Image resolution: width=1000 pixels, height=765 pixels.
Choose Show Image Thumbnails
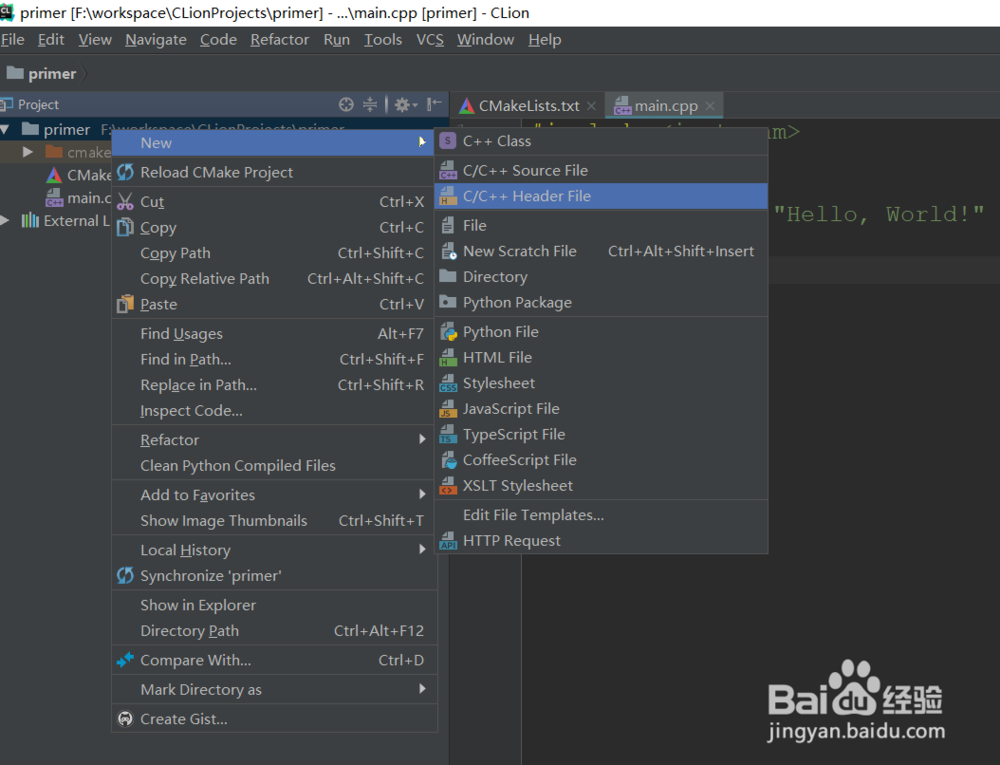click(274, 521)
